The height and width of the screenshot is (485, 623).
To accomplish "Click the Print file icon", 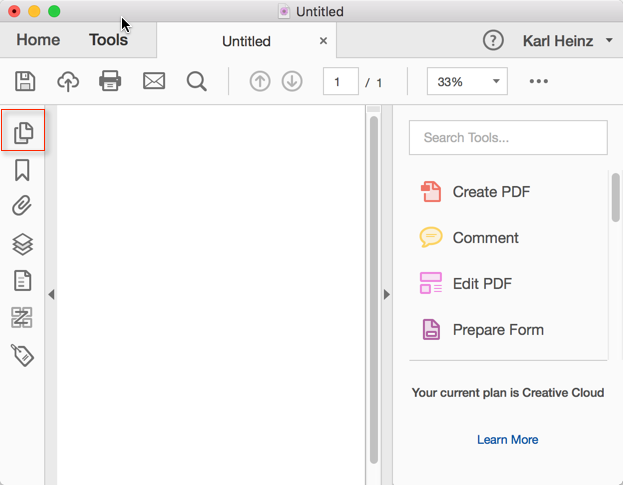I will click(x=111, y=81).
